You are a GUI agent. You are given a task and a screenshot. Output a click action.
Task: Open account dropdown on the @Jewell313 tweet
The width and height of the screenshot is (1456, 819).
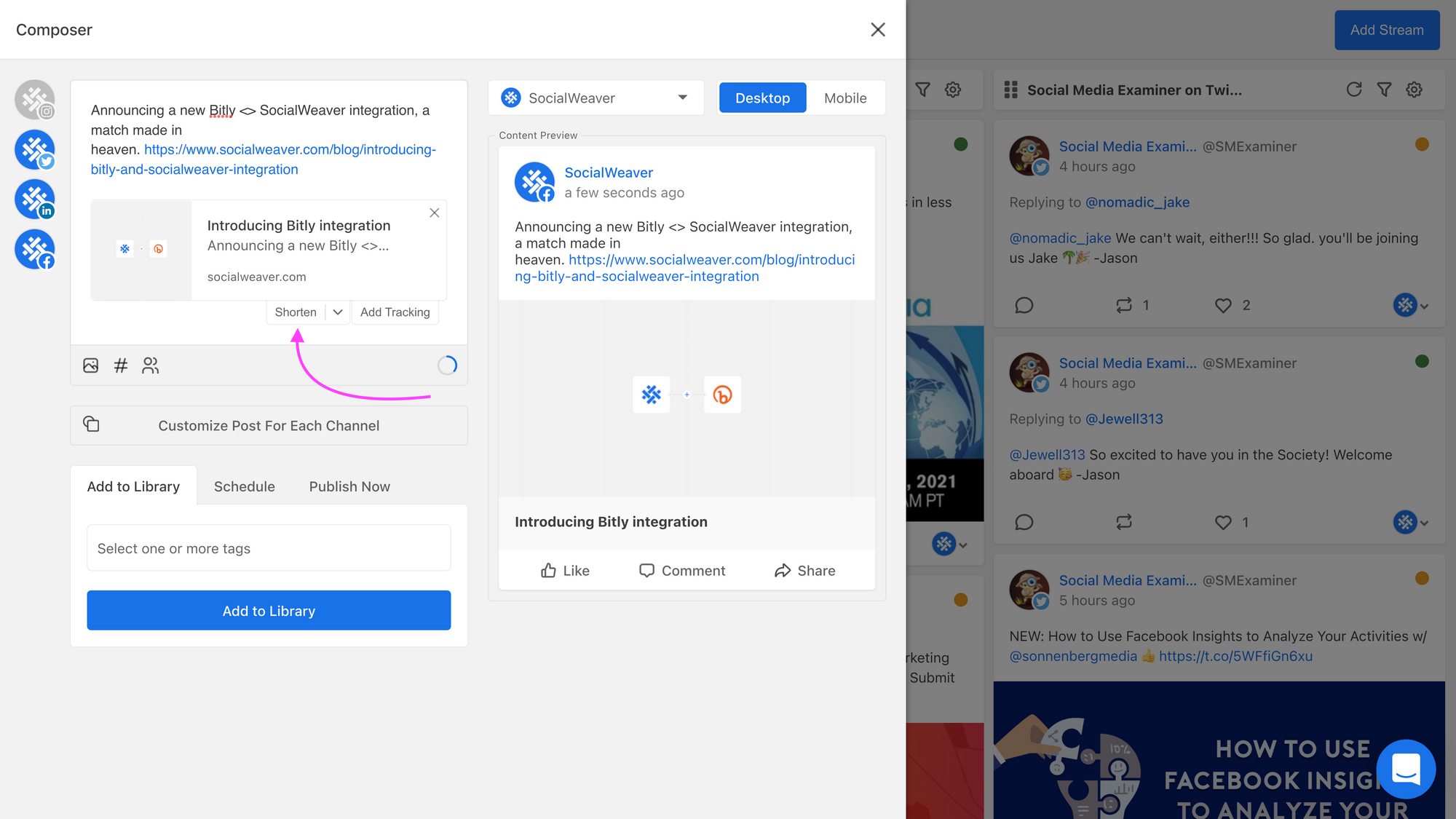[1411, 522]
